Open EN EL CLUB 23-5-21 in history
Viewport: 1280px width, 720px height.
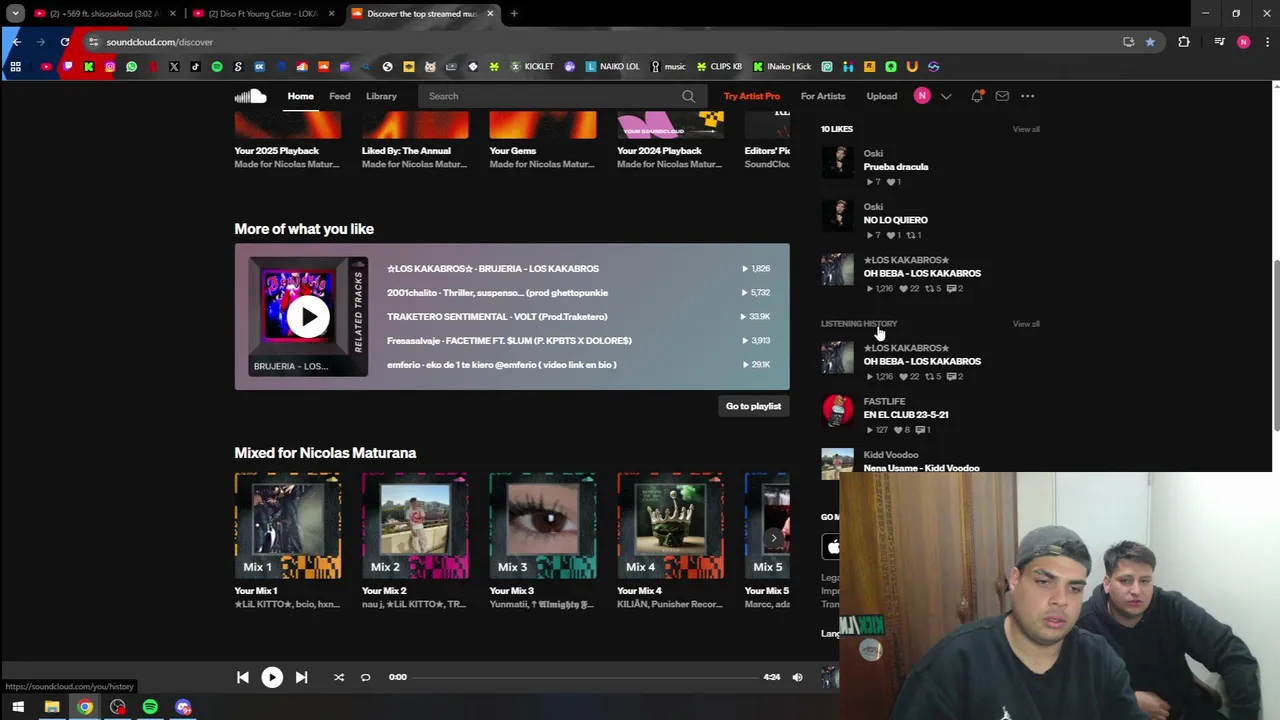pos(906,414)
